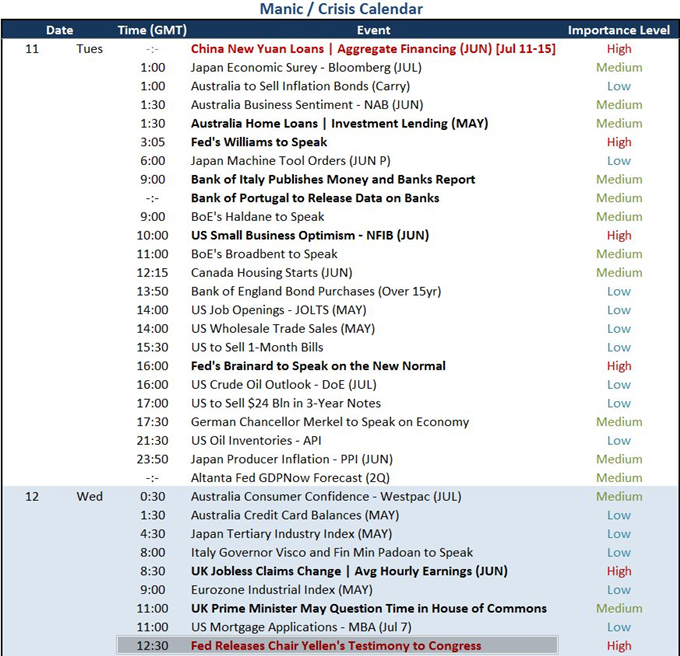Click the '21:30' time cell
680x656 pixels.
click(152, 441)
